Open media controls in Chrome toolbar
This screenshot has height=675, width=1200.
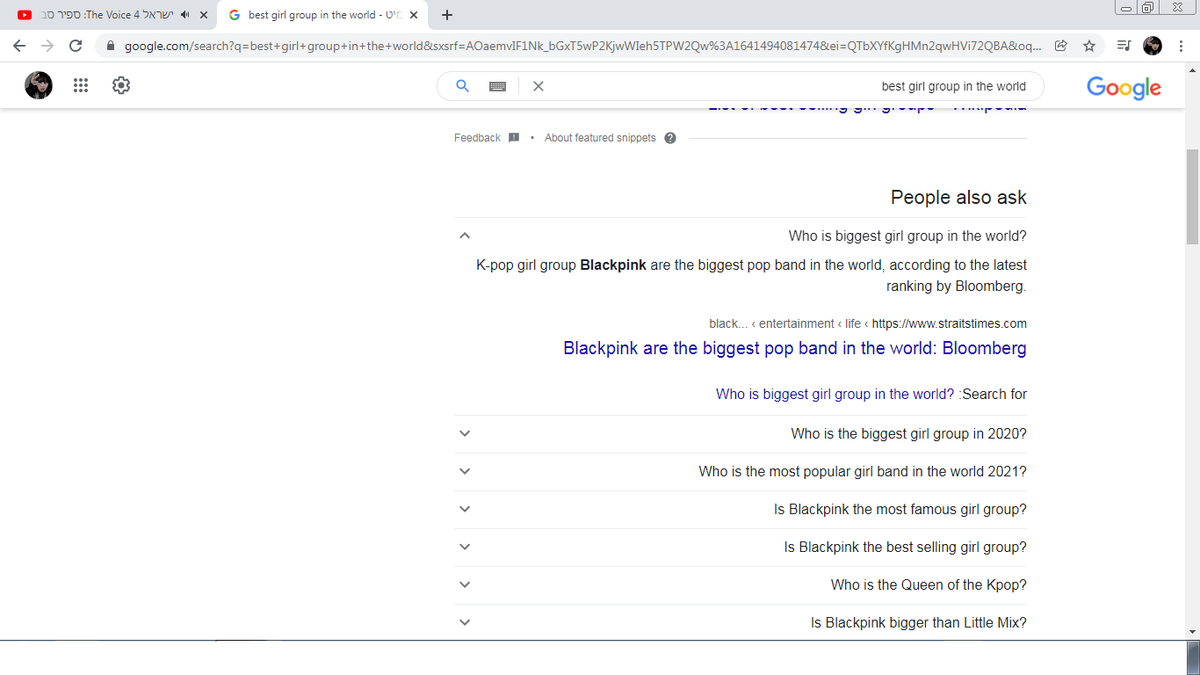click(1123, 46)
